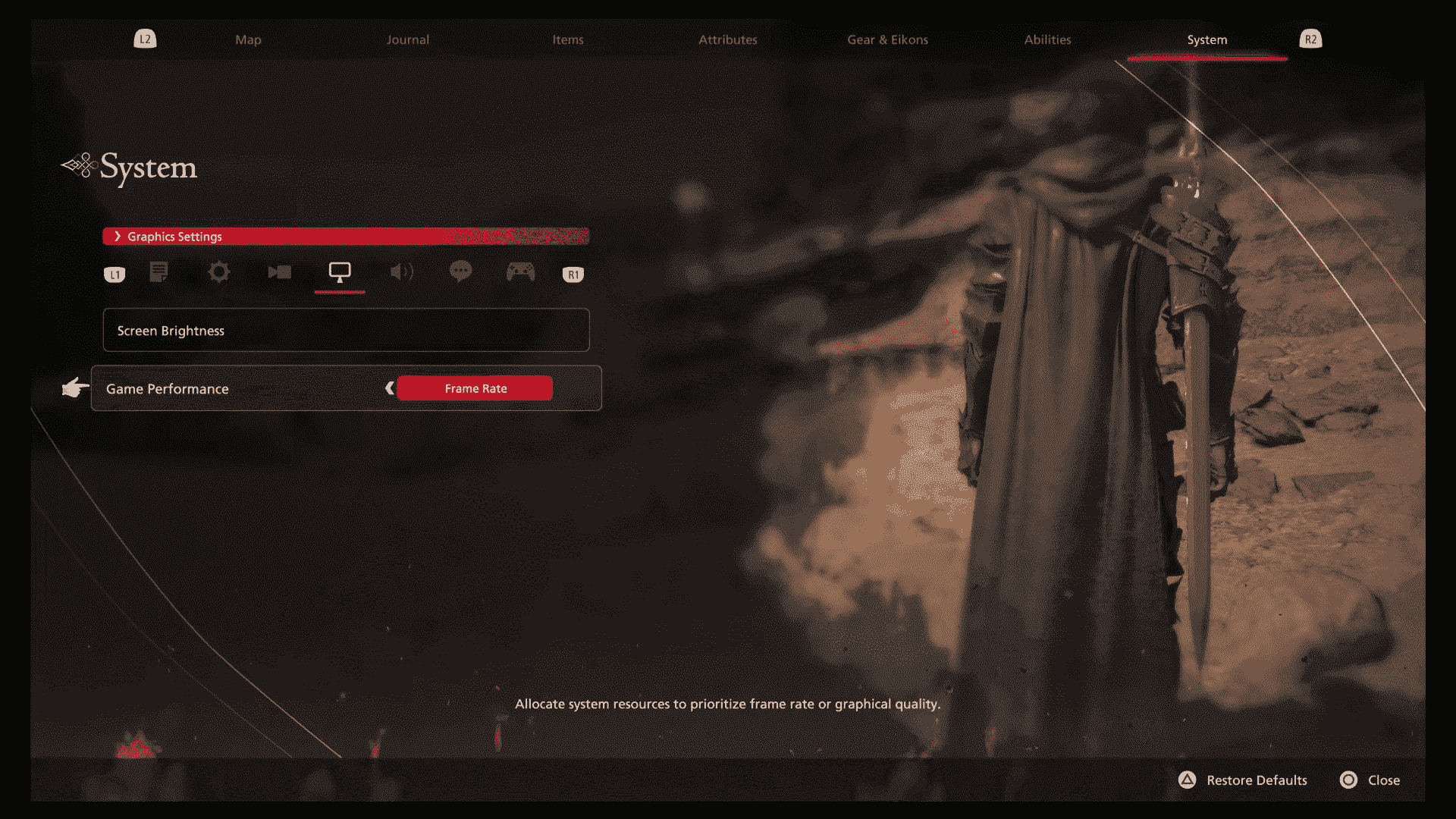Click the L1 shortcut icon on left
This screenshot has width=1456, height=819.
(x=114, y=274)
